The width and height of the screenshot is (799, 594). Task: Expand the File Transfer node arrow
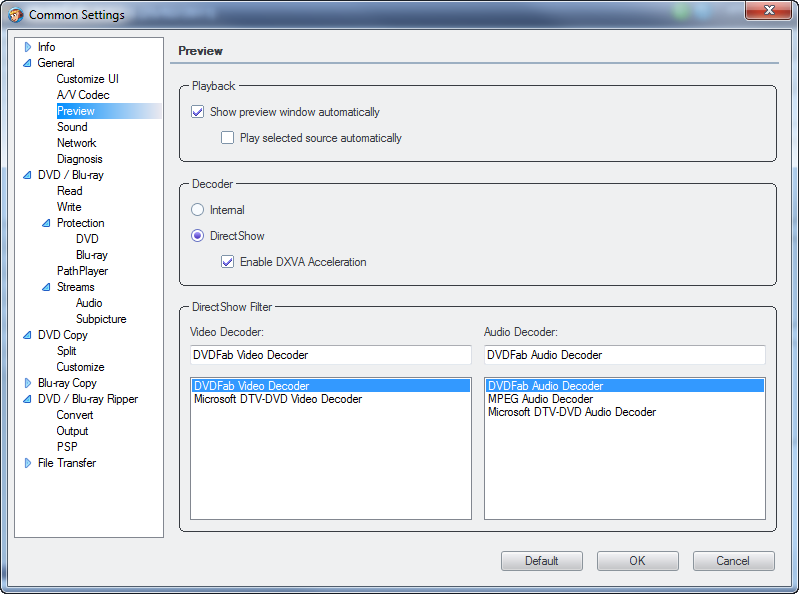(x=28, y=463)
